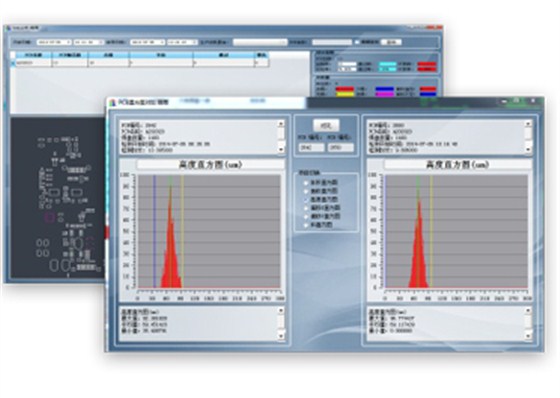Click the down arrow in the right statistics box
This screenshot has width=560, height=398.
tap(528, 335)
